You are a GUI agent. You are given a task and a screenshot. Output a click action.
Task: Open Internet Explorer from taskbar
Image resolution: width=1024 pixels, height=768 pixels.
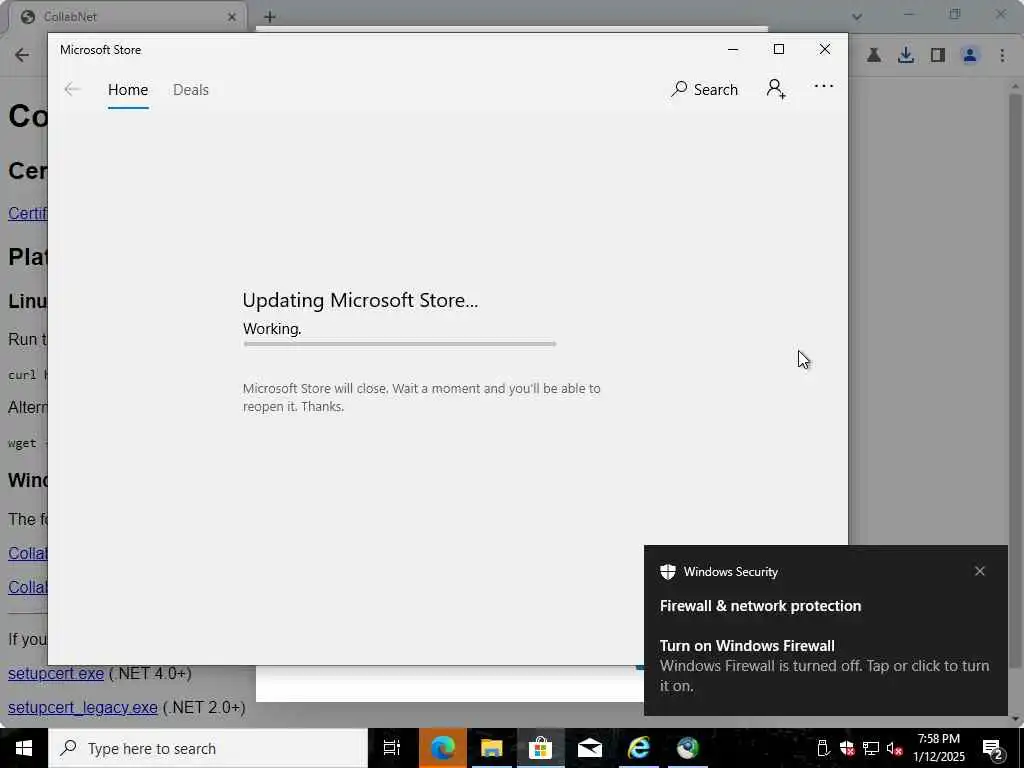[x=639, y=748]
